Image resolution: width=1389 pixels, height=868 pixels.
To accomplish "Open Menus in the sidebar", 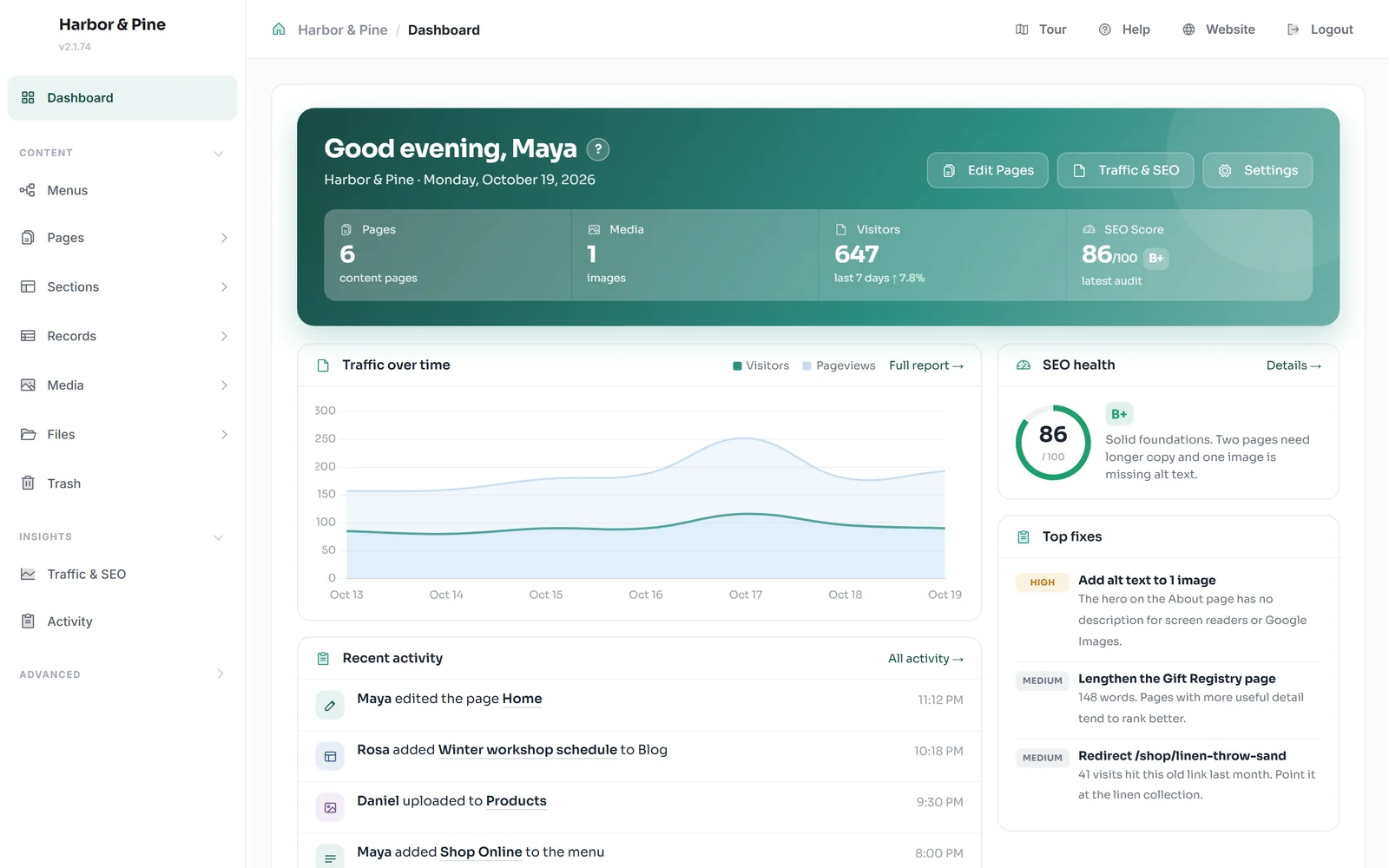I will coord(122,190).
